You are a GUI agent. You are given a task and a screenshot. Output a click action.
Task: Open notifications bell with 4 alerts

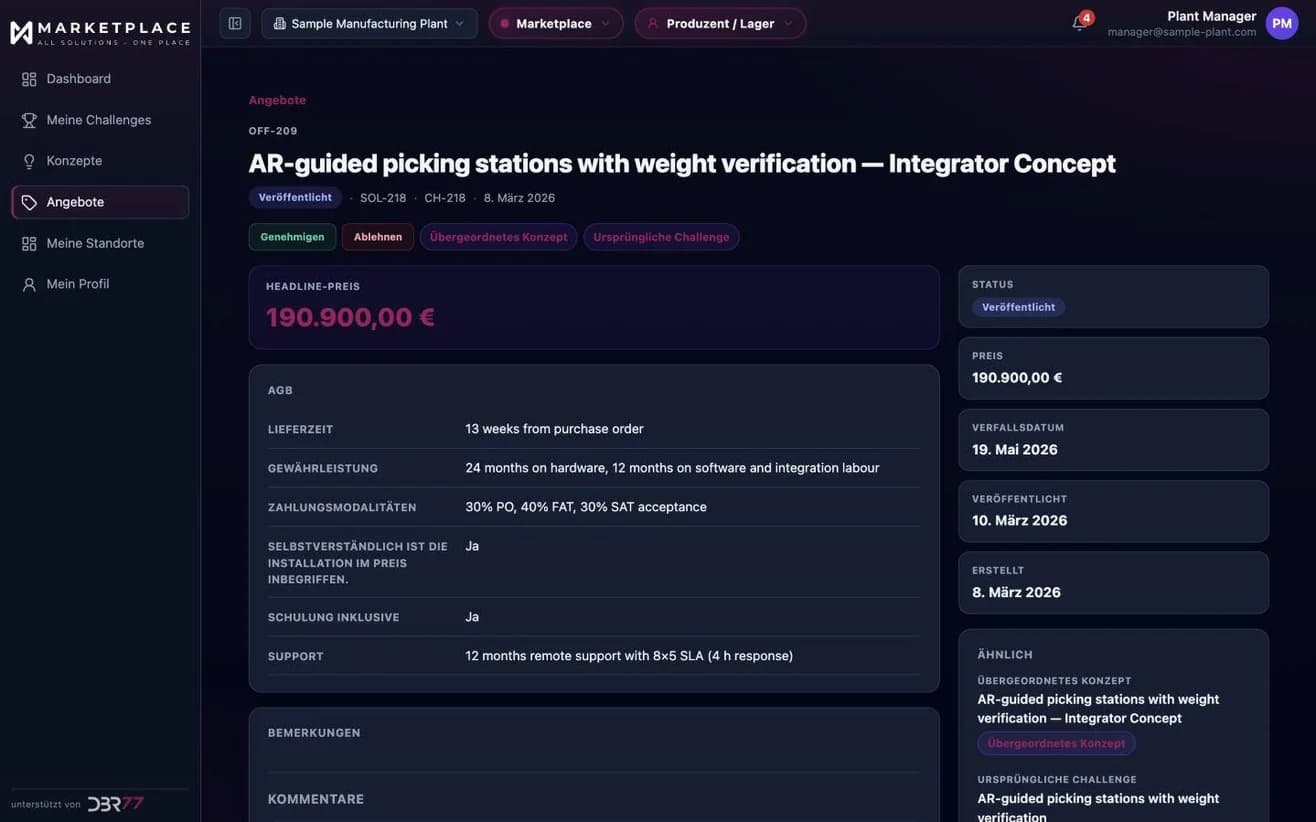1080,23
